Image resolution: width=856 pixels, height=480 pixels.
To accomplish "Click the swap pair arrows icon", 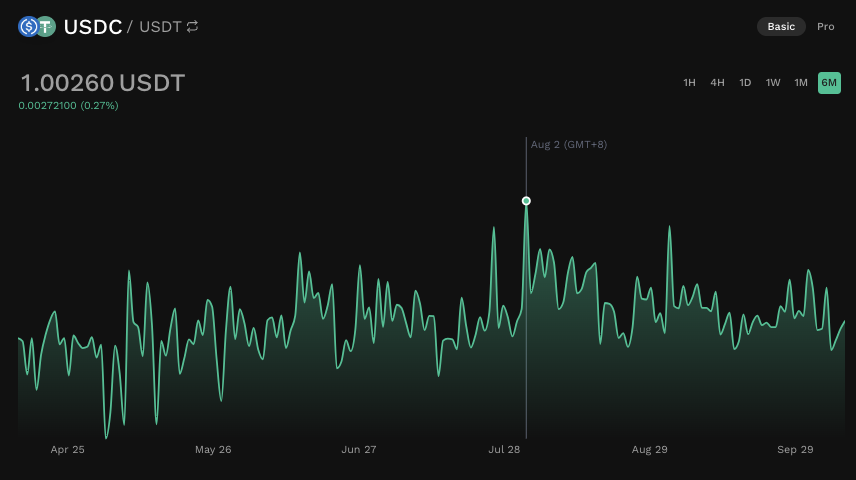I will (192, 26).
